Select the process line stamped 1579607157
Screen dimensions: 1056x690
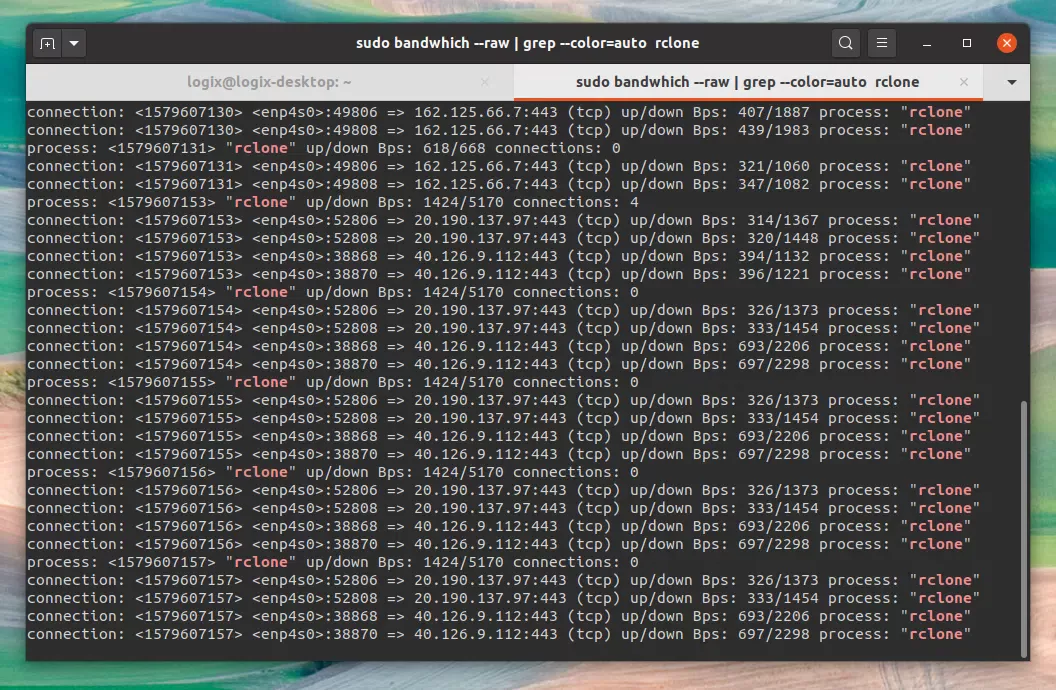tap(333, 563)
